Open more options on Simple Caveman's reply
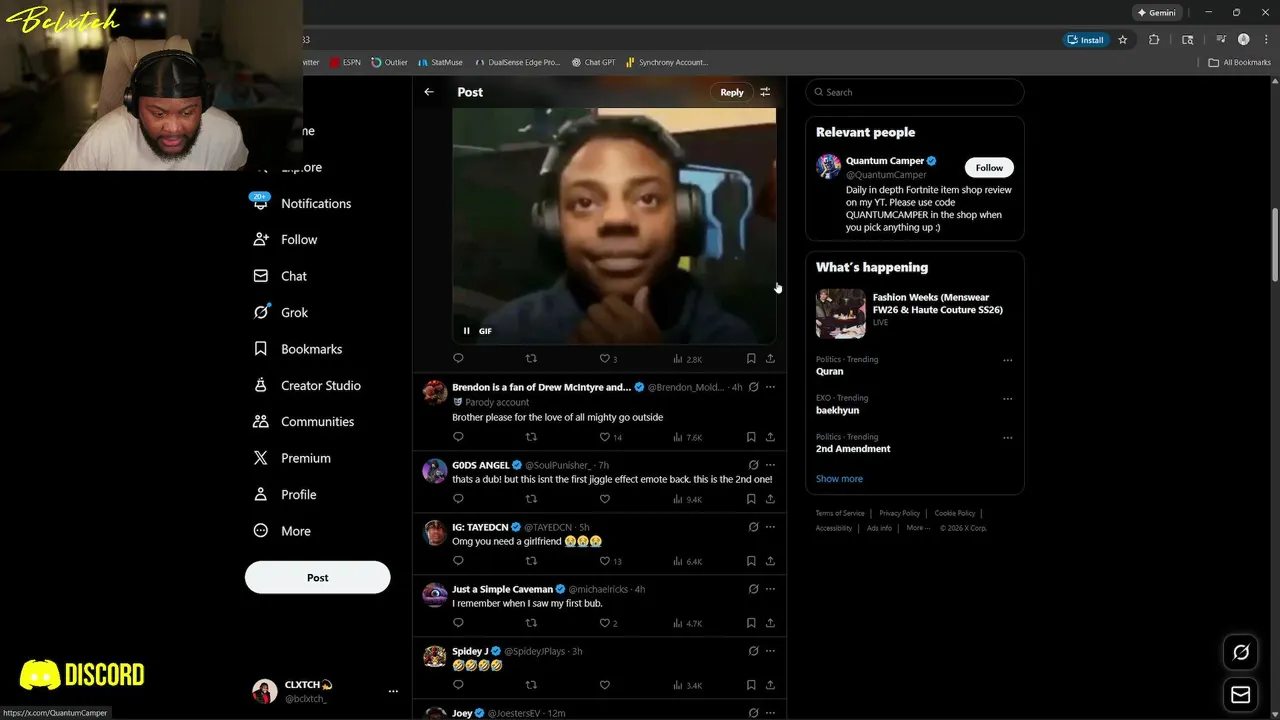Viewport: 1280px width, 720px height. [x=770, y=589]
